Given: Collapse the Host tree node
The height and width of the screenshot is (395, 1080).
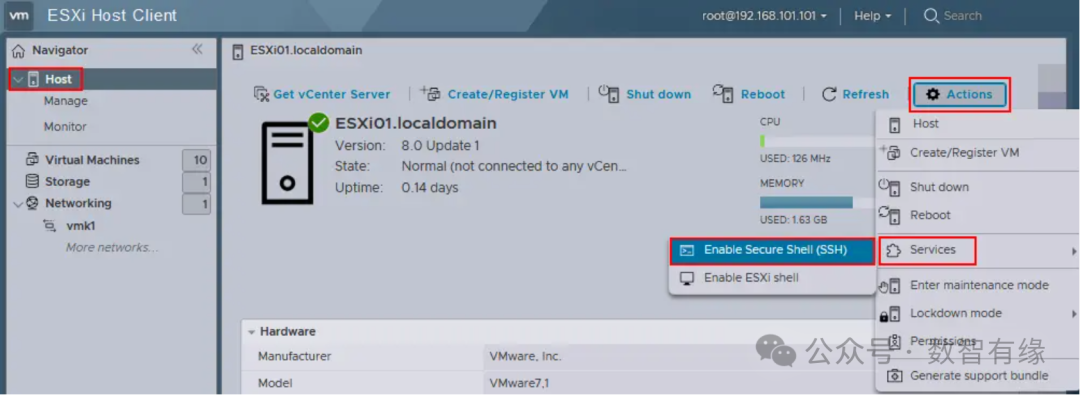Looking at the screenshot, I should point(18,80).
